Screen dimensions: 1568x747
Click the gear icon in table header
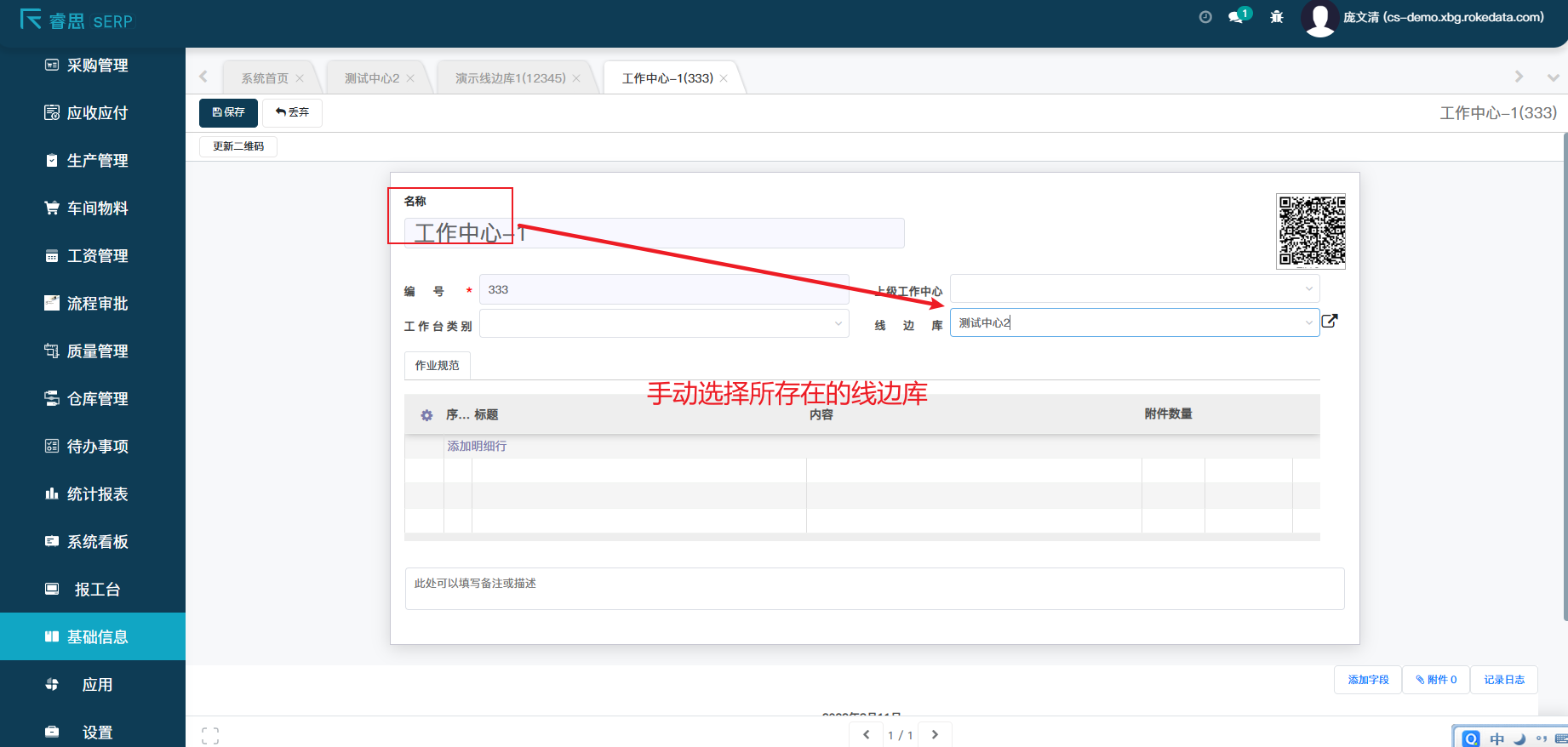(x=426, y=415)
